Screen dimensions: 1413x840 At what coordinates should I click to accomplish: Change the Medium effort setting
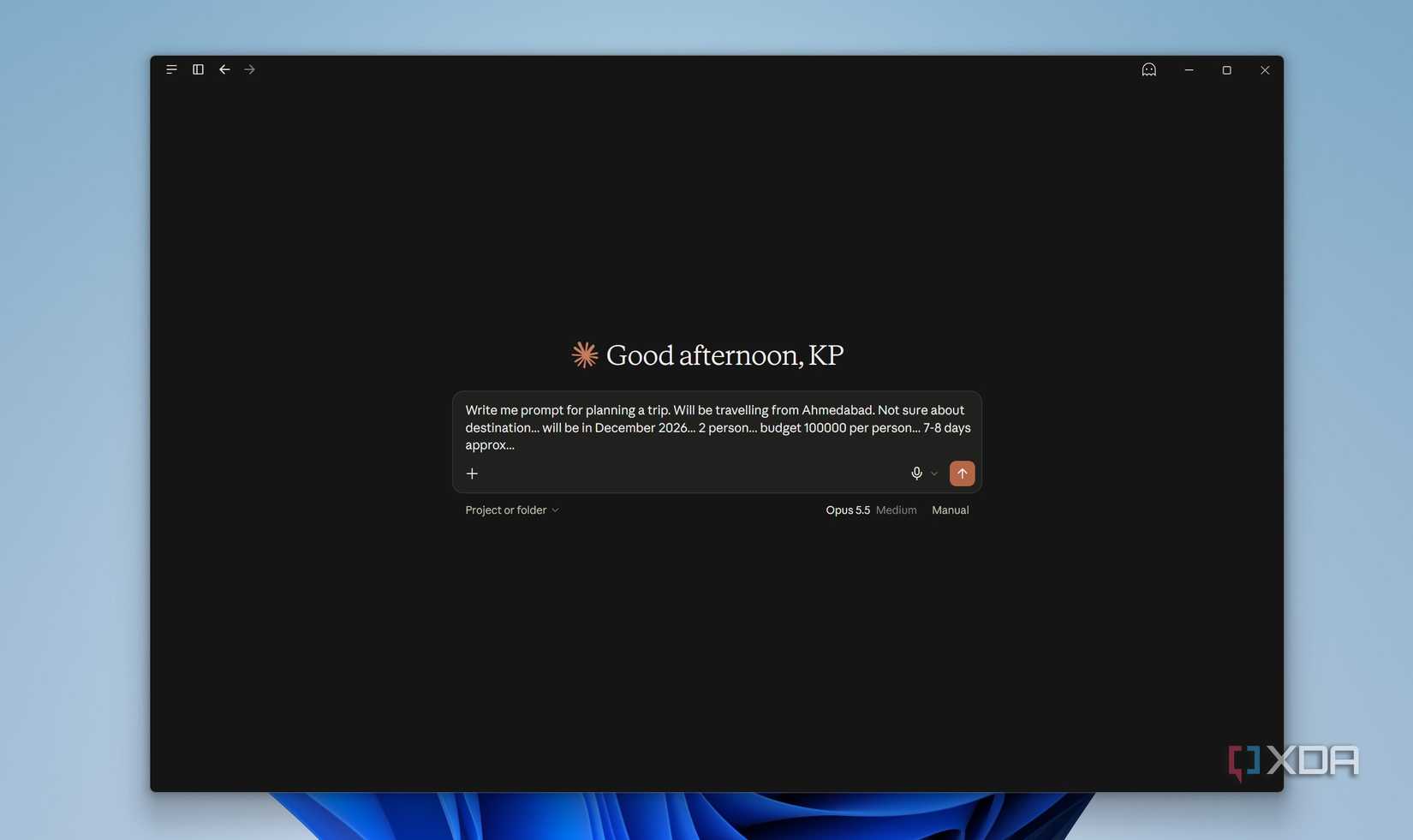pos(896,510)
